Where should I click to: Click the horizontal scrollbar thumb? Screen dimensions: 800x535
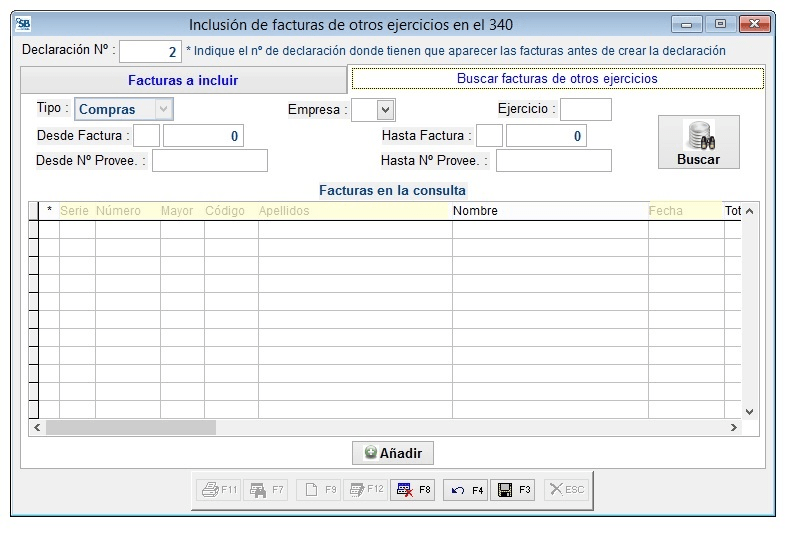click(131, 427)
